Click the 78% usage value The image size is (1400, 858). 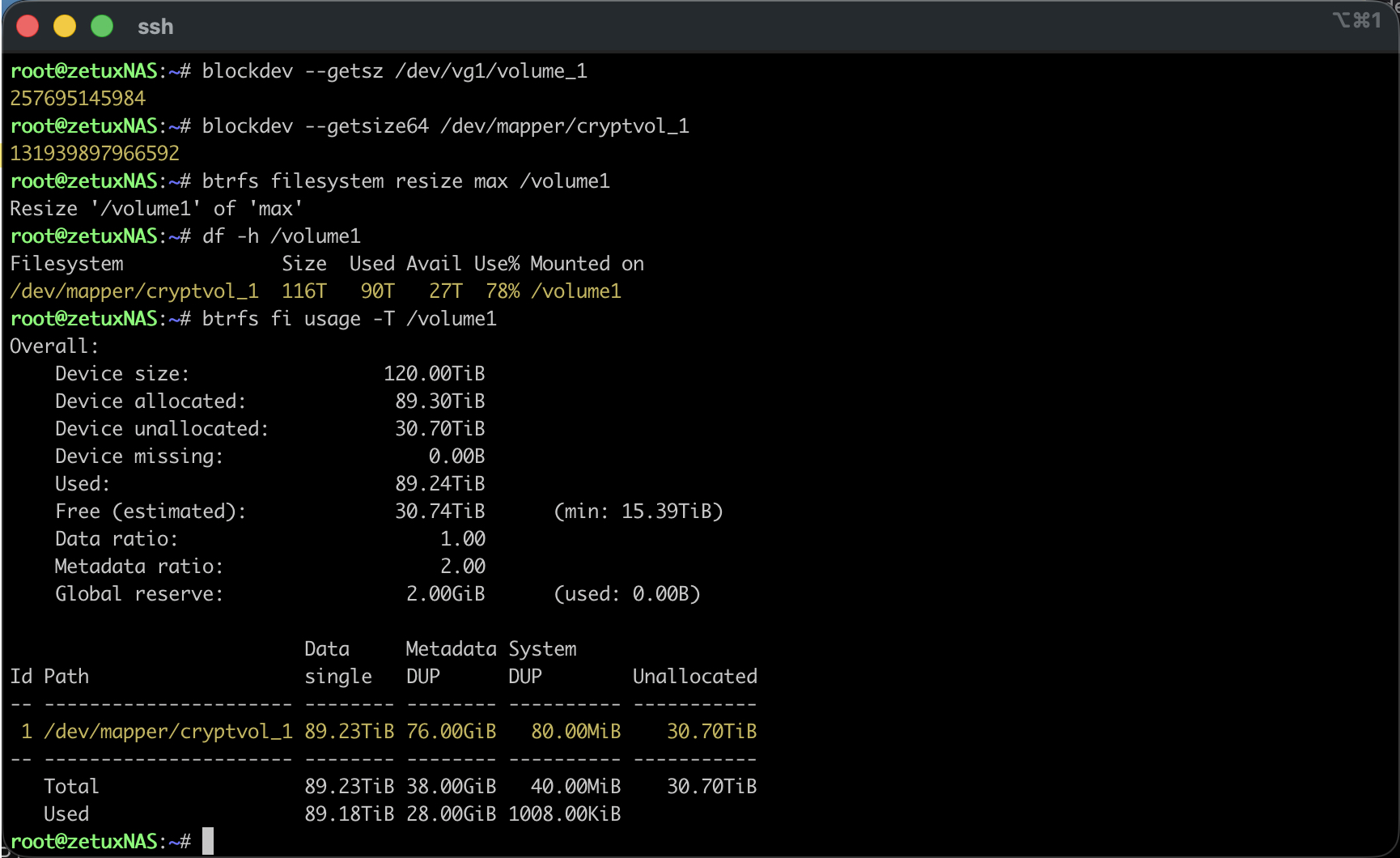[503, 291]
